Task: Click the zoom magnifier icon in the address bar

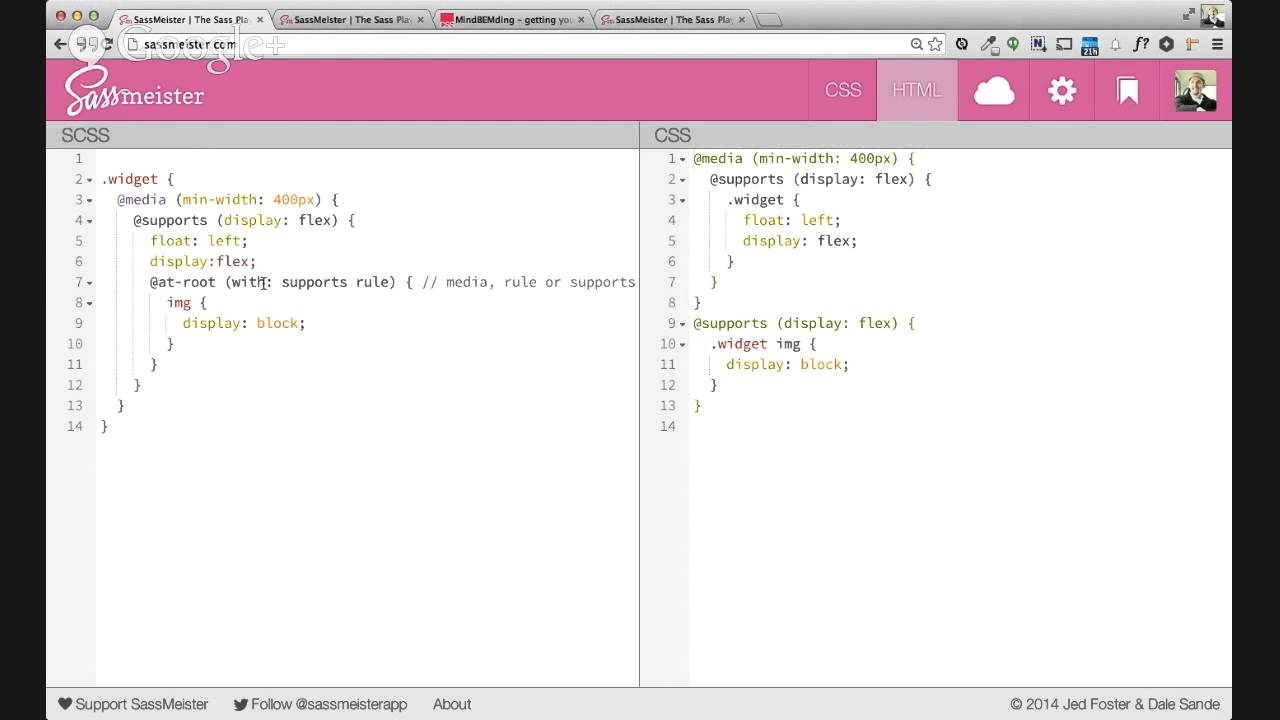Action: [x=916, y=44]
